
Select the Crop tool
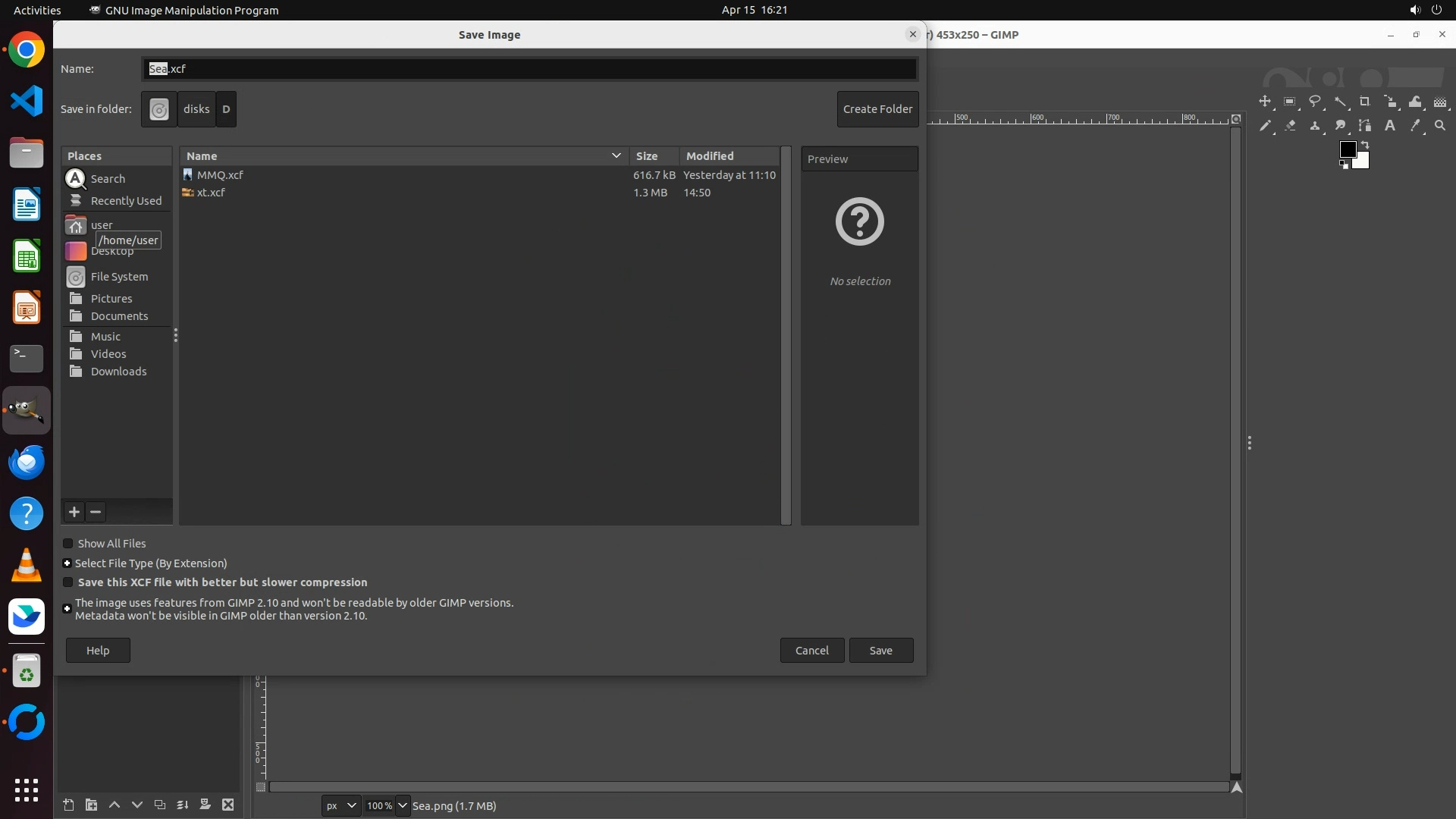(1365, 102)
